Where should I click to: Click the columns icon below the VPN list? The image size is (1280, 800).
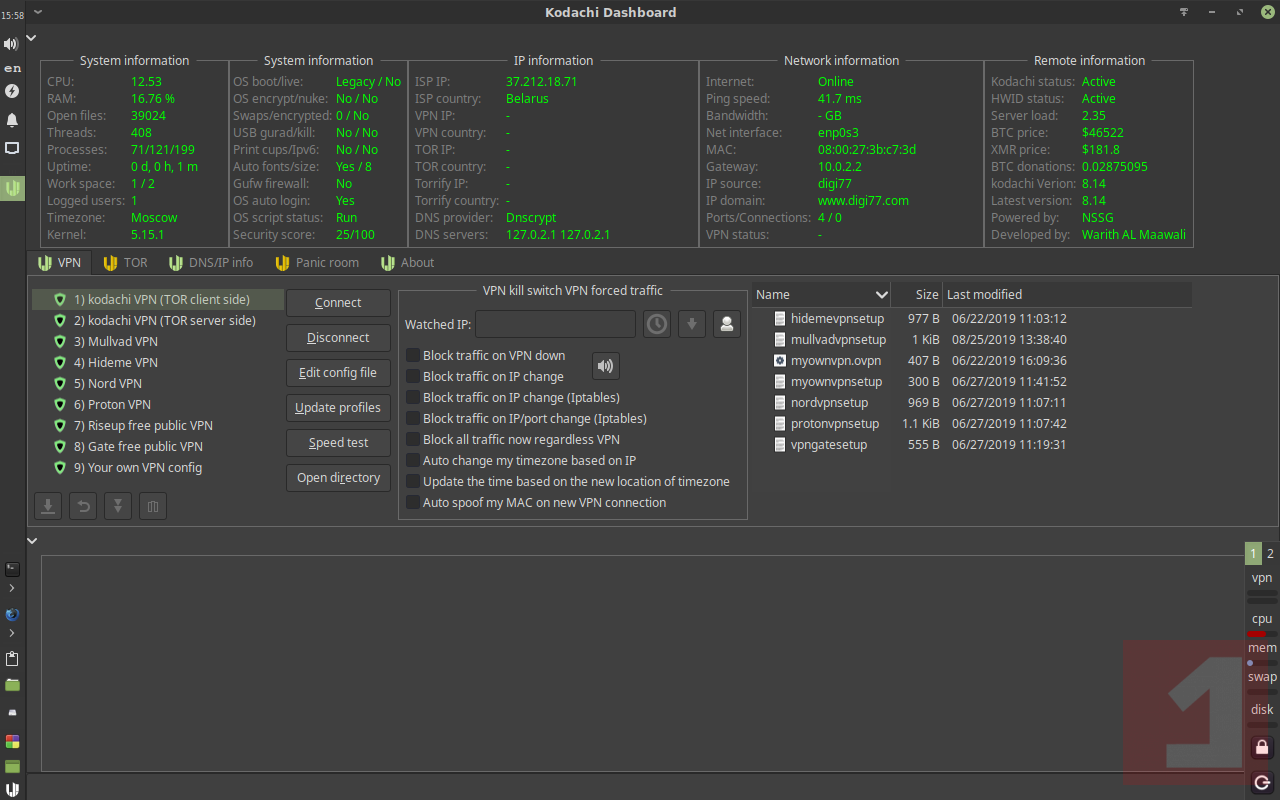coord(153,506)
